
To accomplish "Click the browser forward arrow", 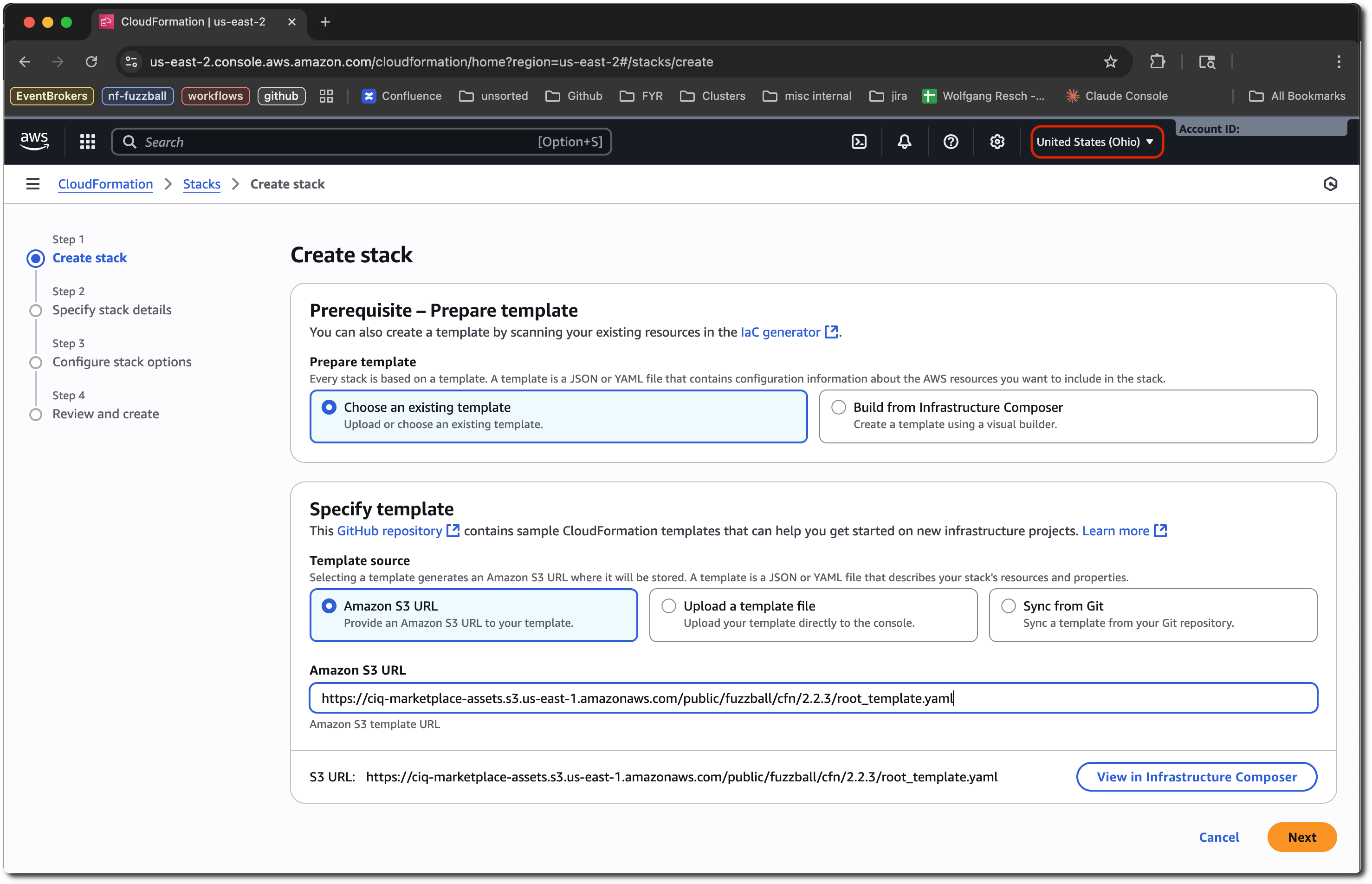I will coord(58,61).
